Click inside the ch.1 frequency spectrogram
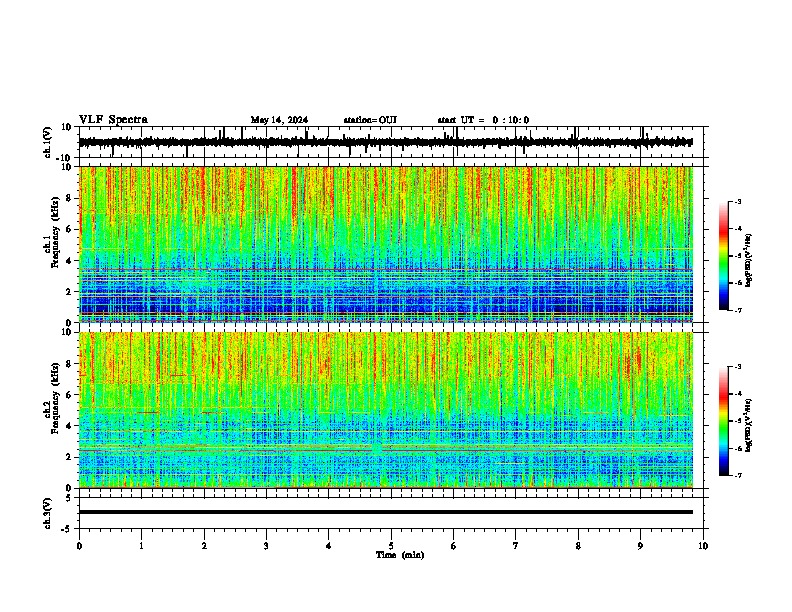The width and height of the screenshot is (792, 612). (386, 244)
